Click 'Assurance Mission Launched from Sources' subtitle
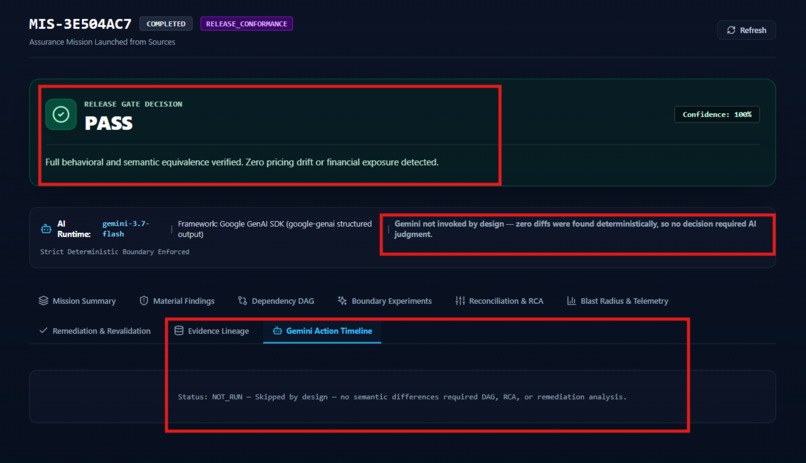 coord(102,42)
